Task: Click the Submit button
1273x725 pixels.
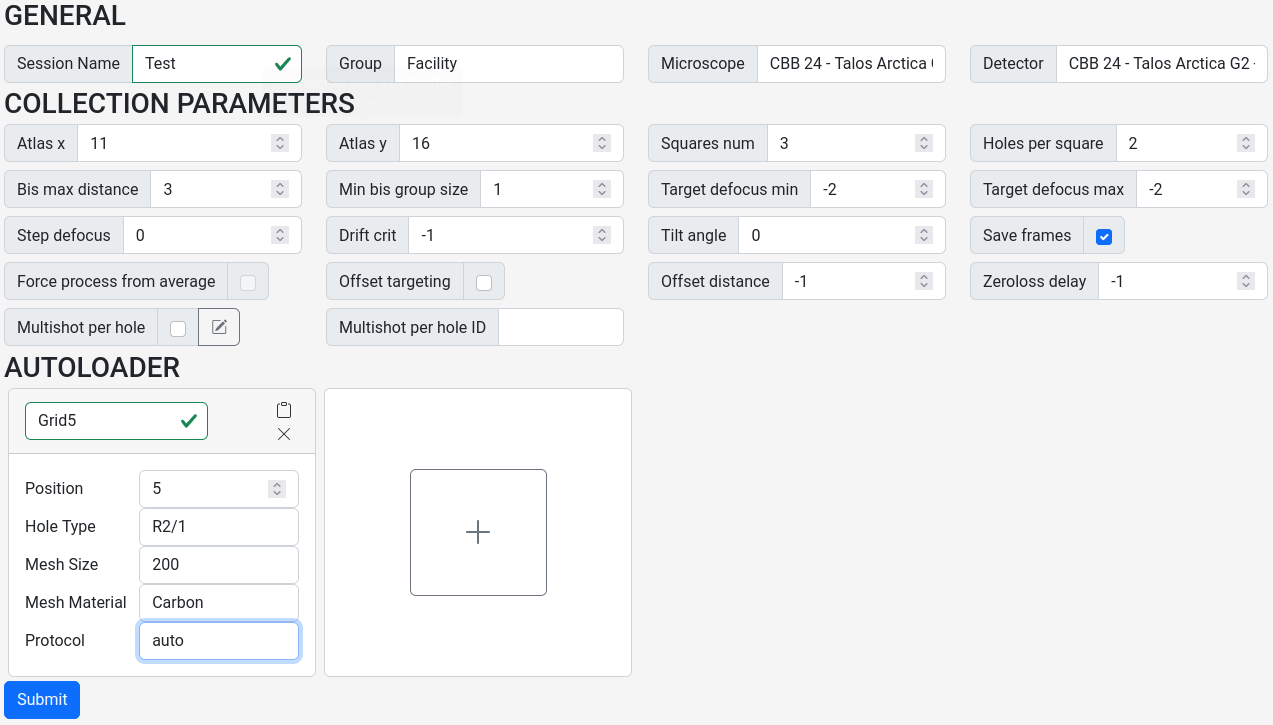Action: 41,699
